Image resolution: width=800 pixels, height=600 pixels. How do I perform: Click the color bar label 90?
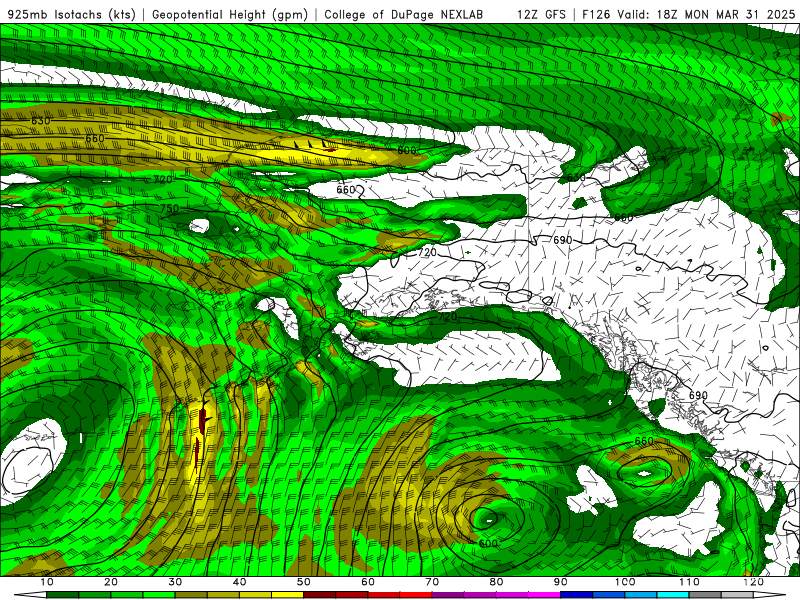[x=561, y=582]
